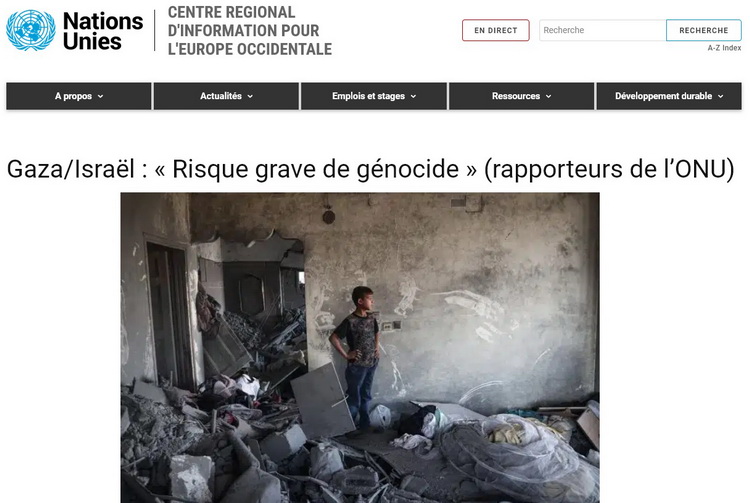Click the EN DIRECT button
Screen dimensions: 750x503
click(x=496, y=30)
